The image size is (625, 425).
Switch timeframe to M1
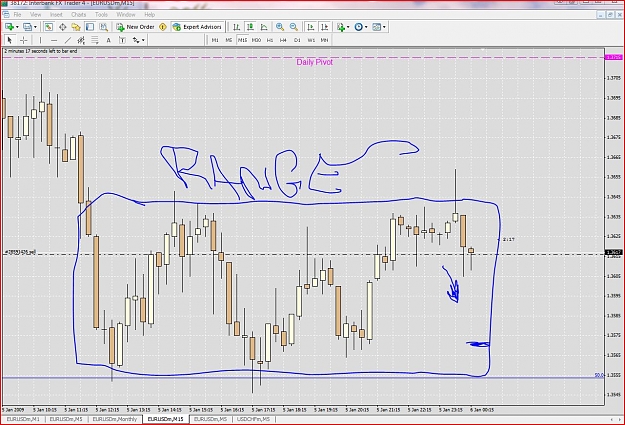coord(215,40)
